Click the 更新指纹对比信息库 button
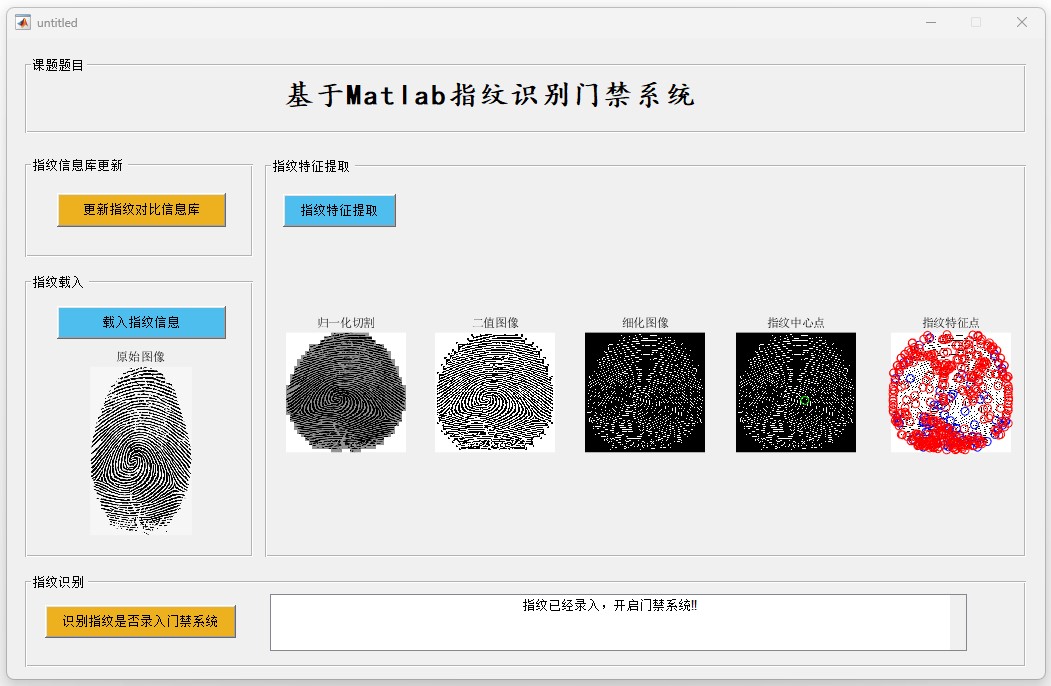Viewport: 1051px width, 686px height. click(141, 210)
